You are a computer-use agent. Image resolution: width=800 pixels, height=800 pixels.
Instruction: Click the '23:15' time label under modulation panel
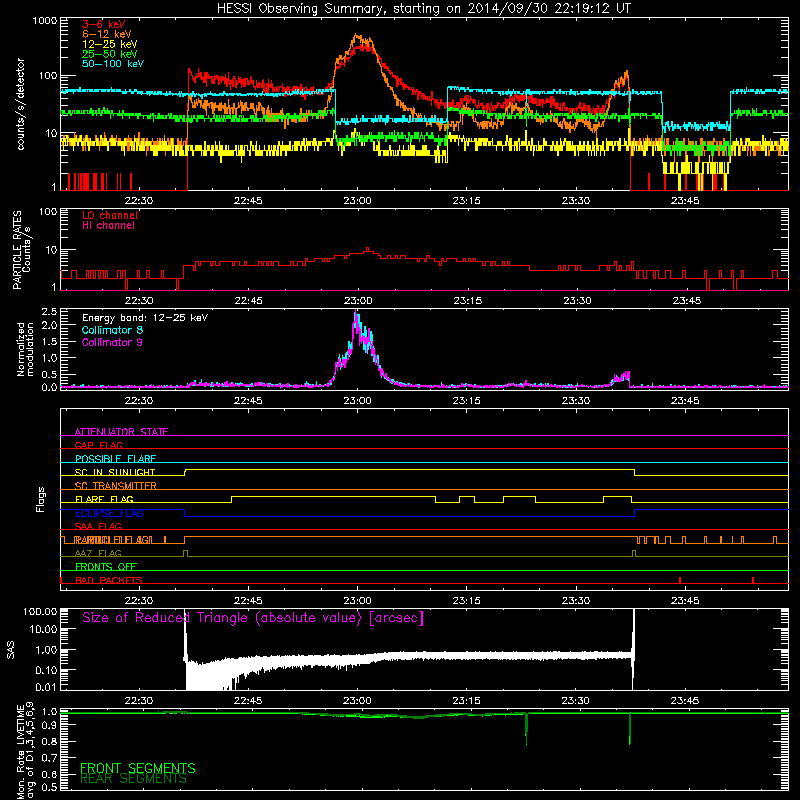point(467,401)
